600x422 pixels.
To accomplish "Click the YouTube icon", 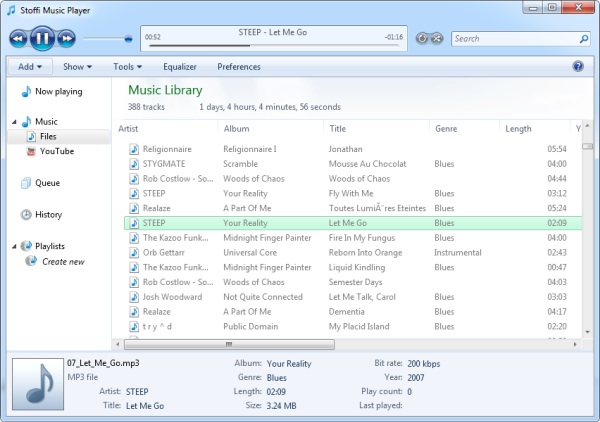I will coord(31,152).
